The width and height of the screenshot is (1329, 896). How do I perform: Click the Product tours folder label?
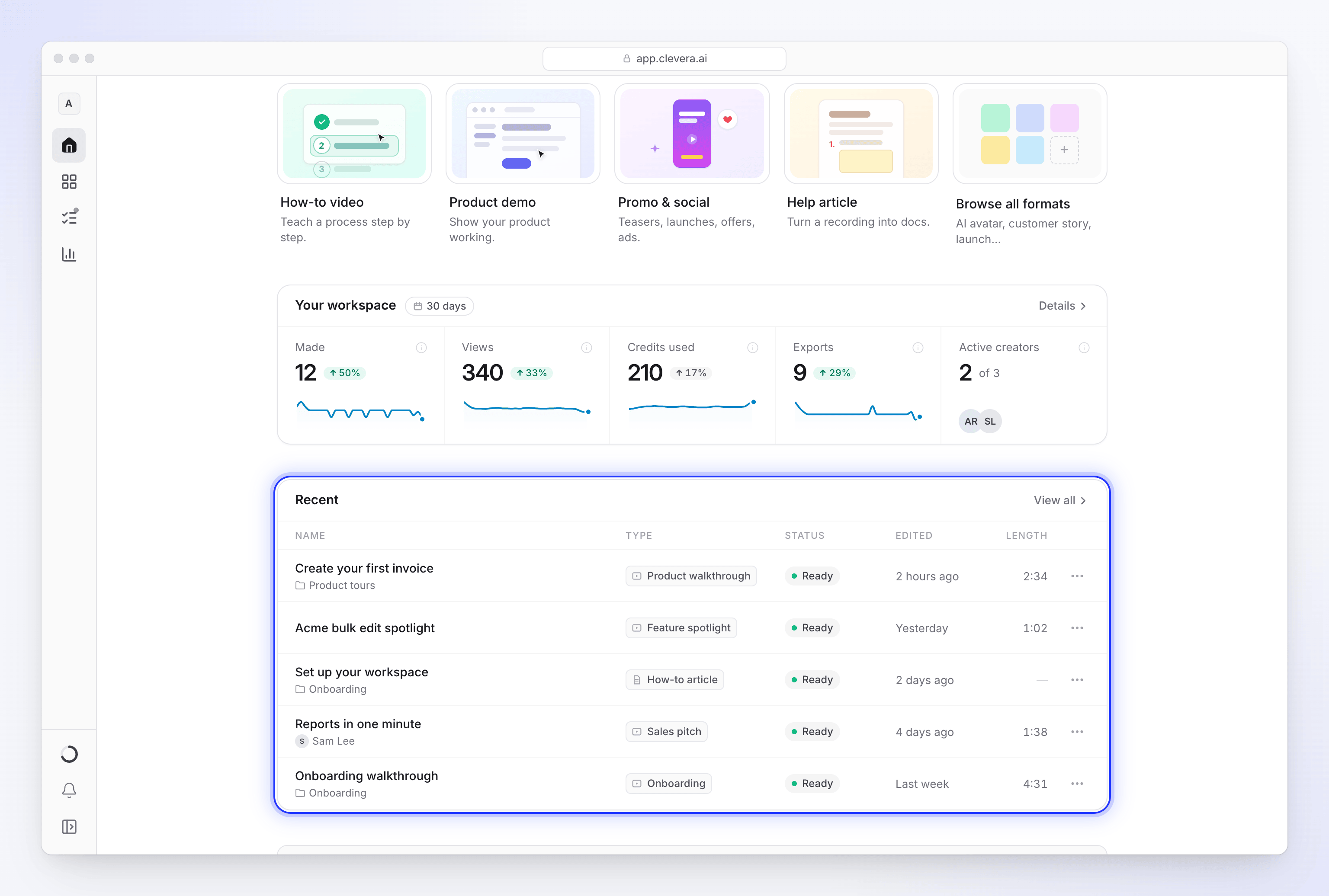(335, 585)
